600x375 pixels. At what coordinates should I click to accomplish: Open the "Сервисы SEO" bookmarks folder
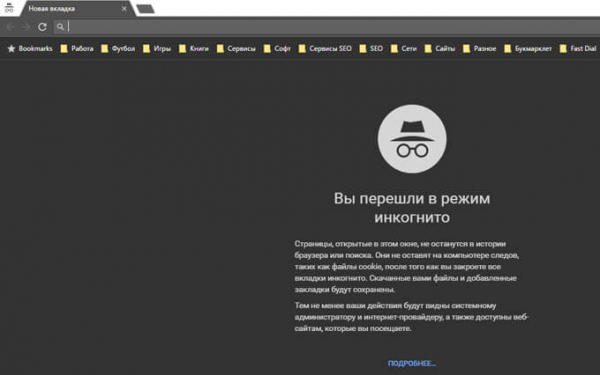[x=325, y=49]
